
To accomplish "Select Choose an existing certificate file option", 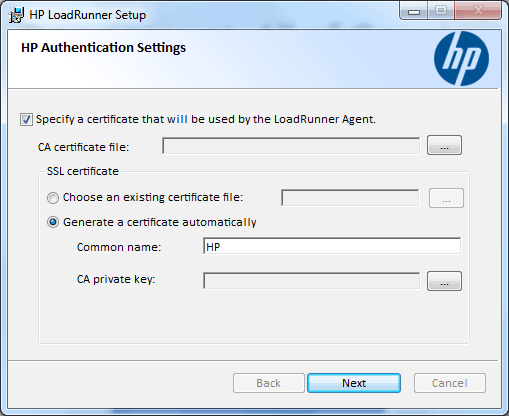I will (x=53, y=198).
